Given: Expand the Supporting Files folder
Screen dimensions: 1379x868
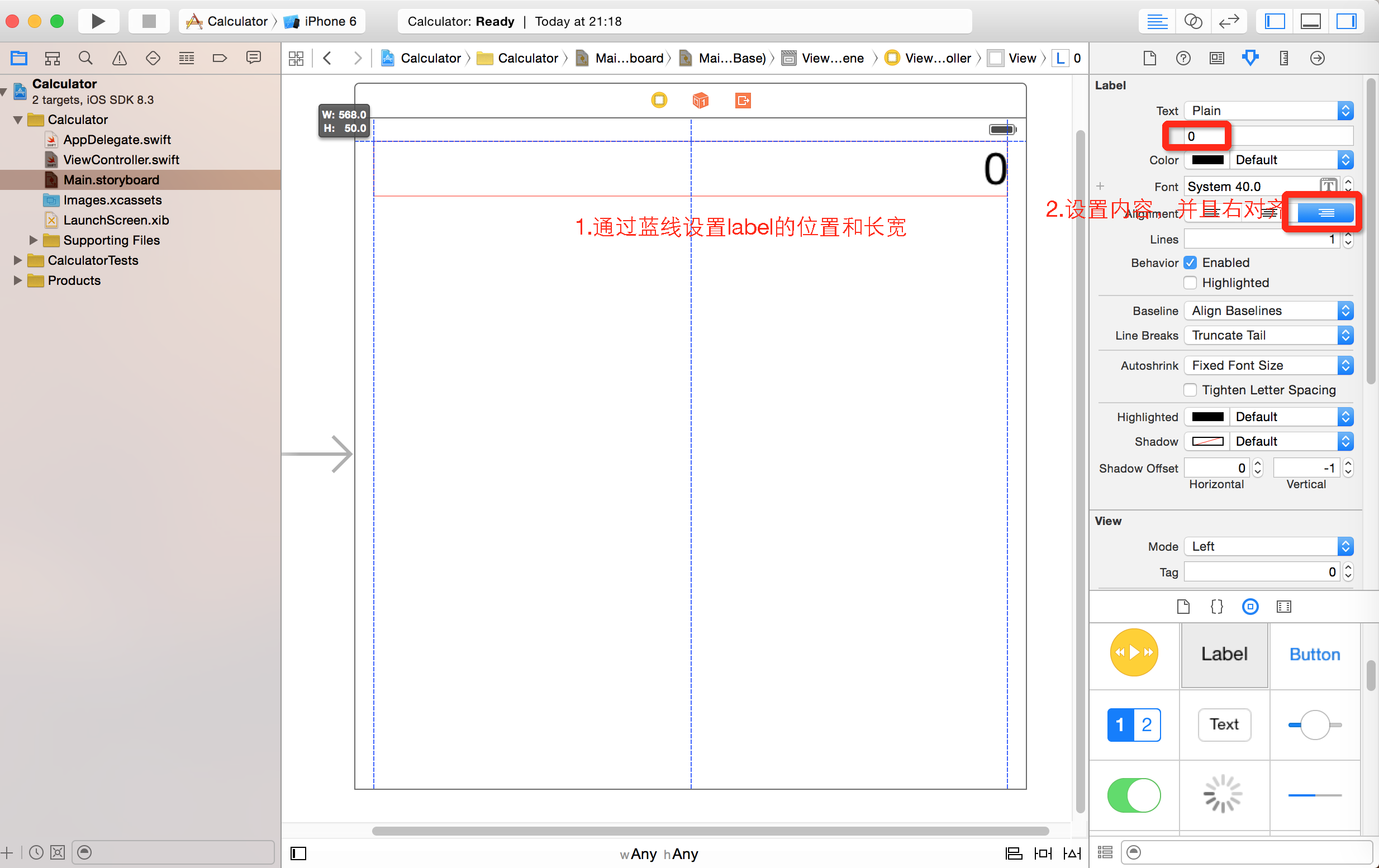Looking at the screenshot, I should [33, 240].
